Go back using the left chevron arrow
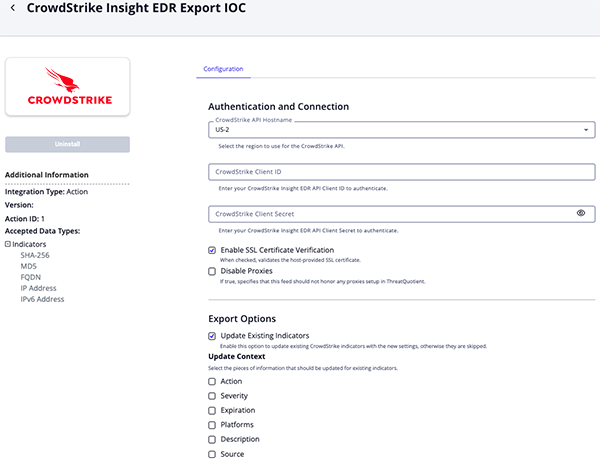The height and width of the screenshot is (459, 600). point(13,8)
